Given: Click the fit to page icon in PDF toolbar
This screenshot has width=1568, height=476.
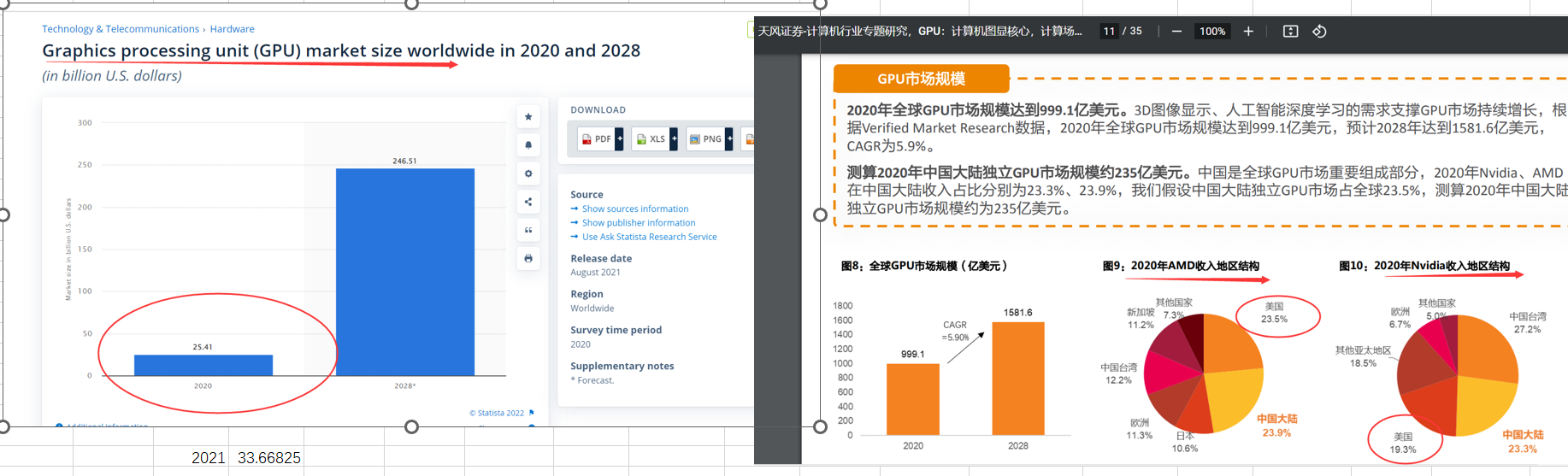Looking at the screenshot, I should coord(1291,32).
